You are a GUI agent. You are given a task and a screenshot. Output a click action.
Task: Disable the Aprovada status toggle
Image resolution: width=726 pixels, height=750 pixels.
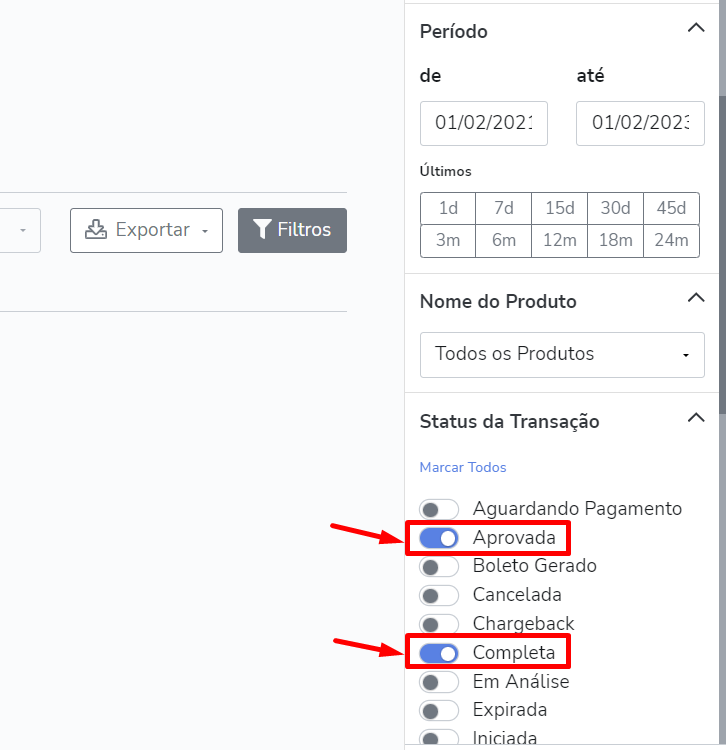click(x=439, y=539)
